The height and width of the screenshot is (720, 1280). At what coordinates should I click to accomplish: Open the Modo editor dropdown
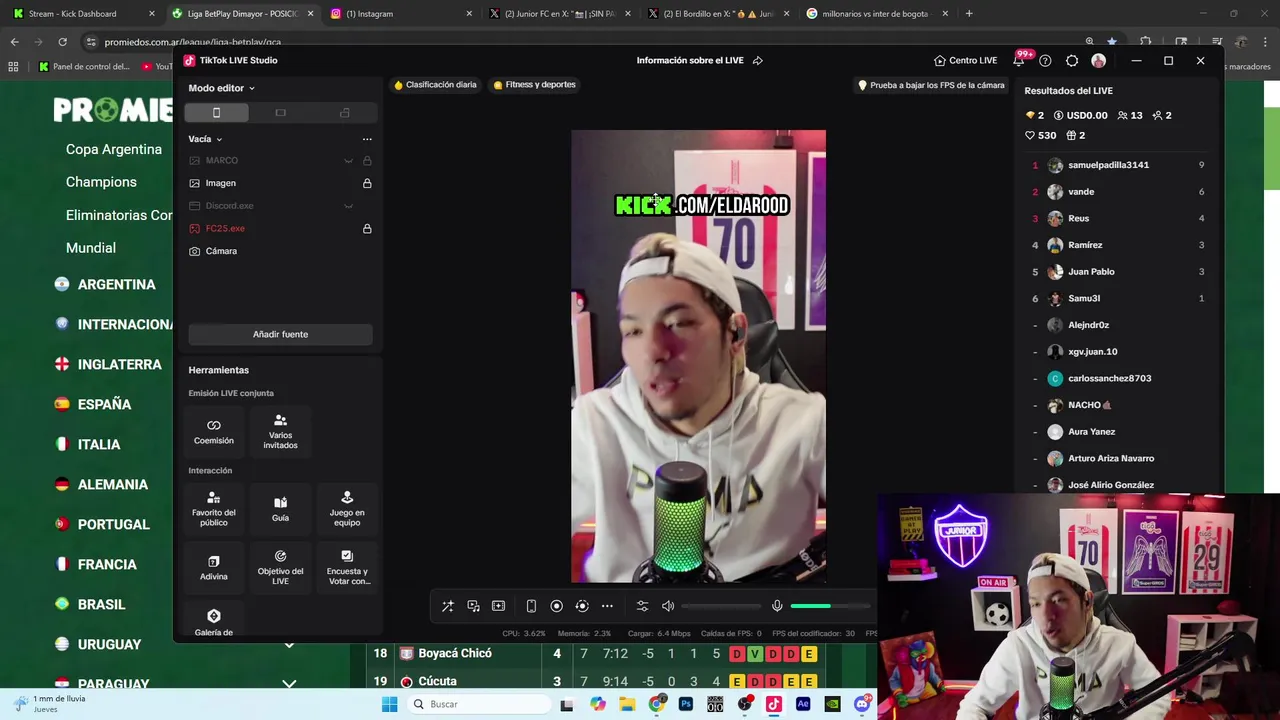[221, 88]
